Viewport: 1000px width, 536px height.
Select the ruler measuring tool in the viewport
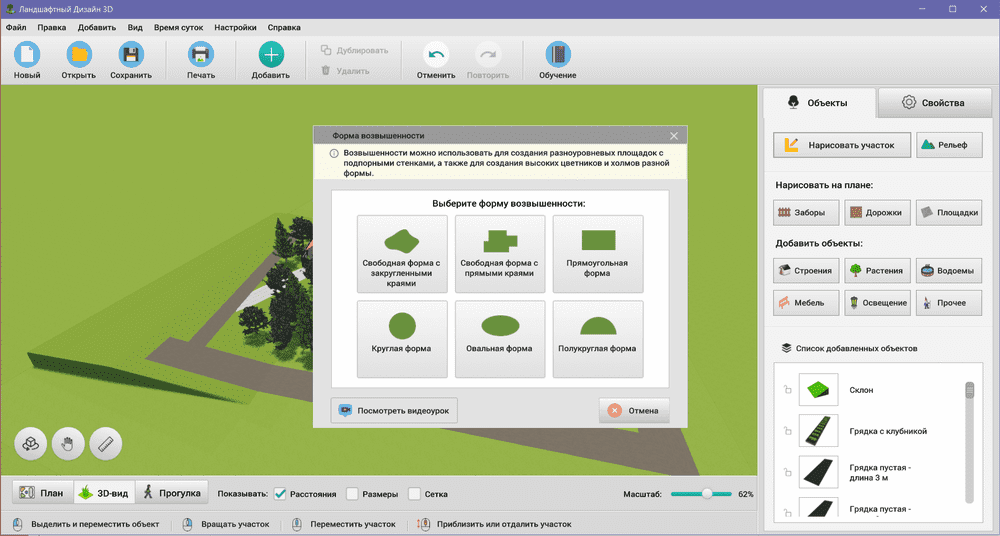(105, 443)
